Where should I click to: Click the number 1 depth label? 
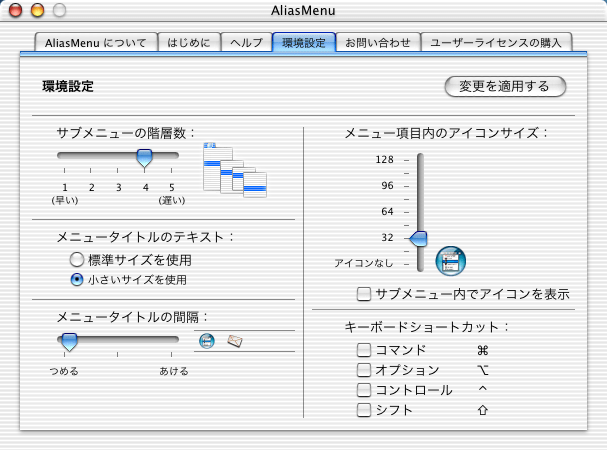65,187
